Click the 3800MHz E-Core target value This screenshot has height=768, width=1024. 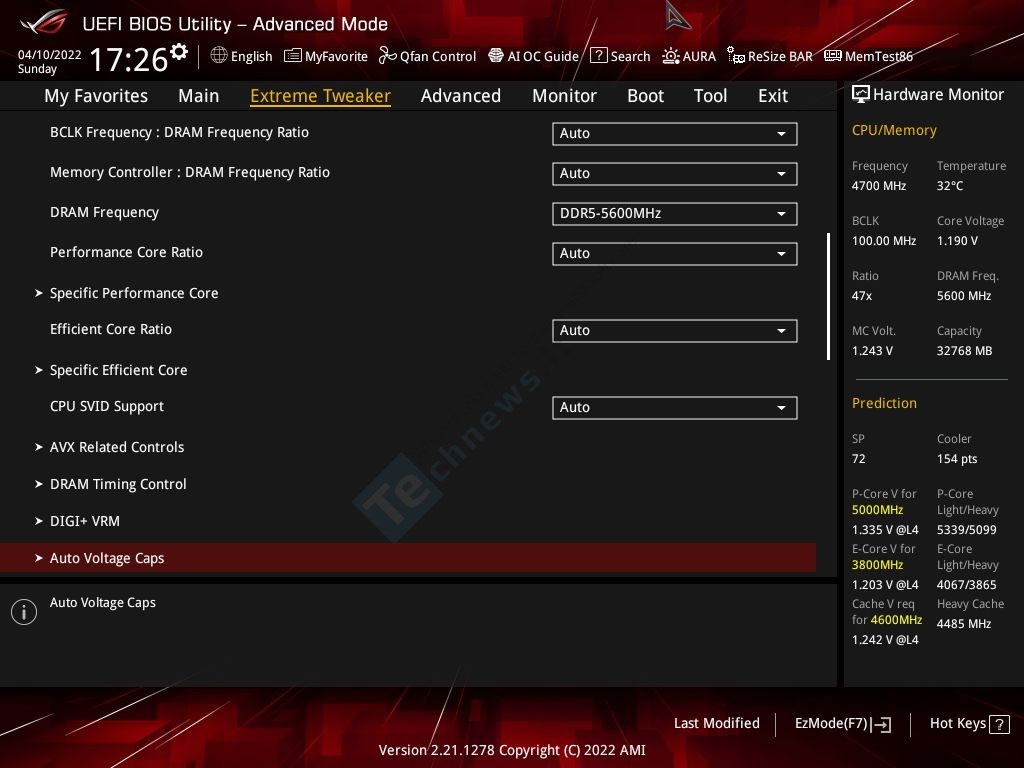coord(877,565)
